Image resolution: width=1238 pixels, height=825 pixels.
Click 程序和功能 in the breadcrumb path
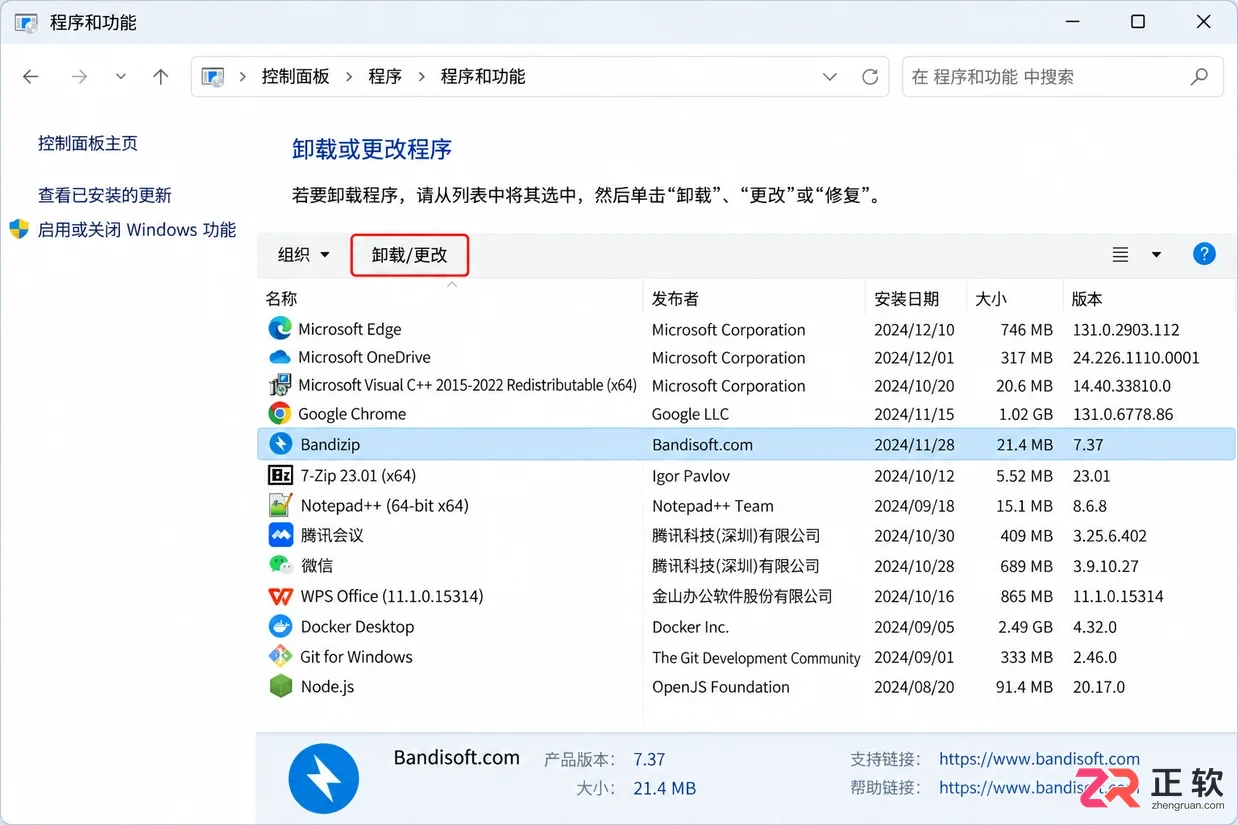pyautogui.click(x=483, y=77)
